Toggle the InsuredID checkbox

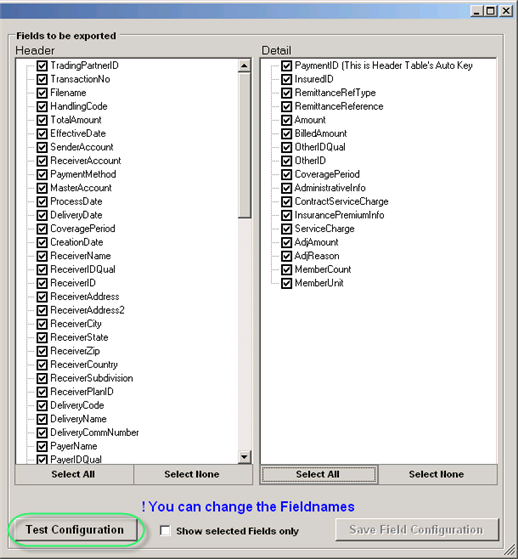point(287,79)
